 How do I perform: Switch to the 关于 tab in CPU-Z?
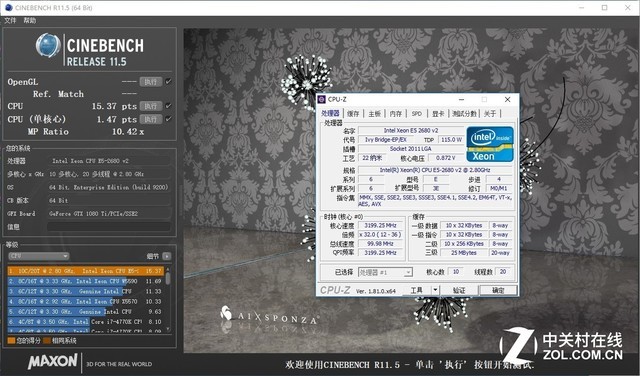490,113
